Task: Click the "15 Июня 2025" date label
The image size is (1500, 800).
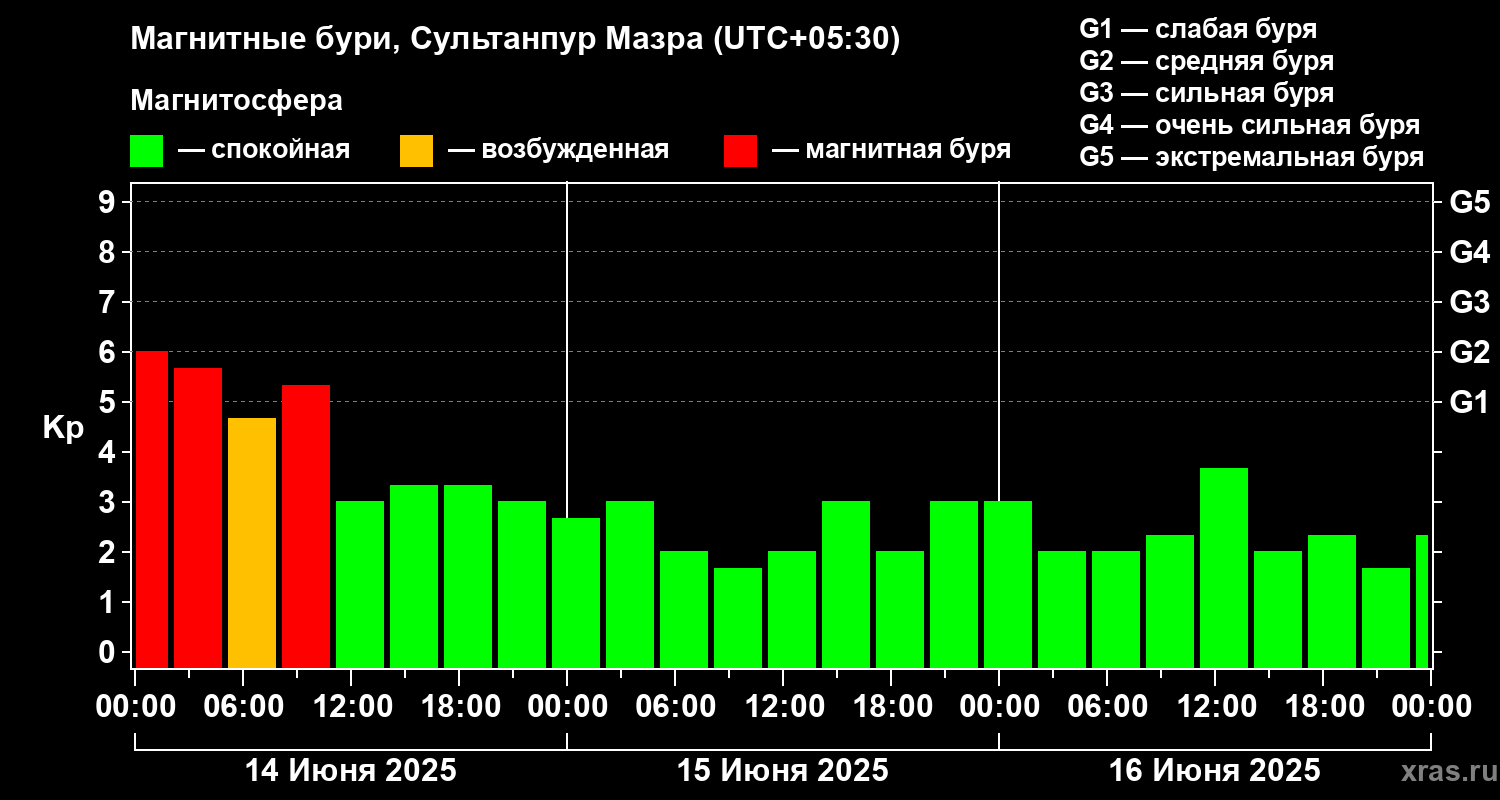Action: (783, 771)
